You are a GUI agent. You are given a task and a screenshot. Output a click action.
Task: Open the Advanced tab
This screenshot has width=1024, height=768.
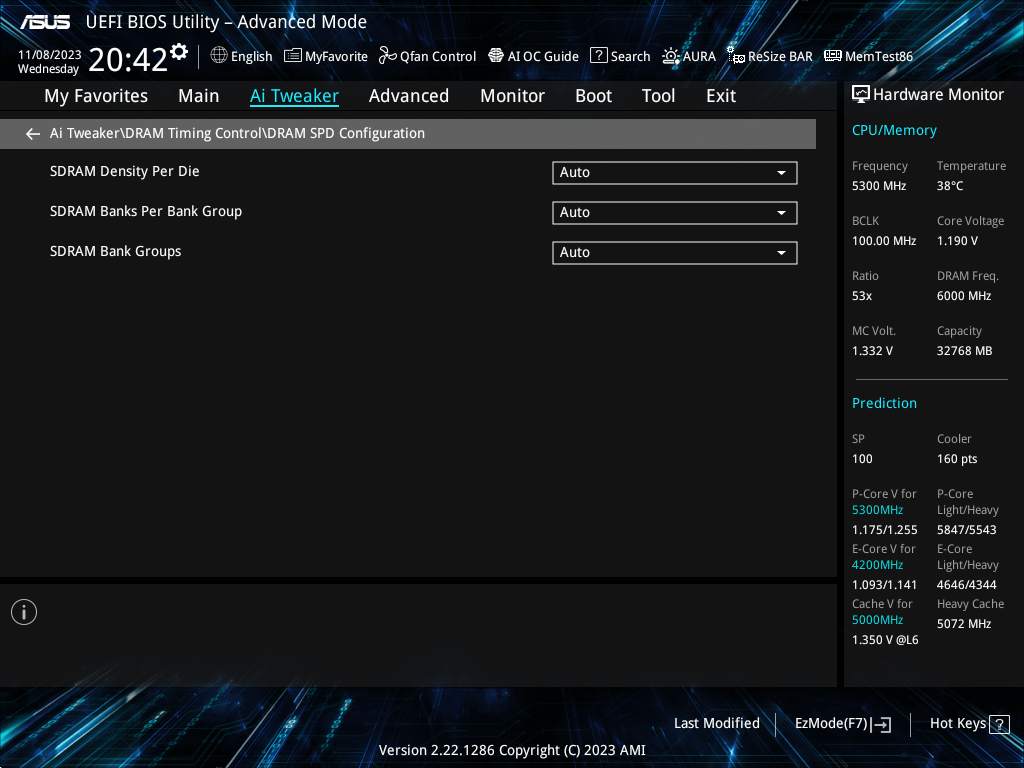tap(409, 96)
